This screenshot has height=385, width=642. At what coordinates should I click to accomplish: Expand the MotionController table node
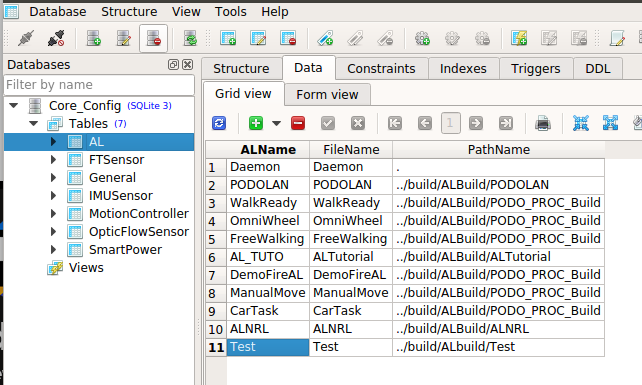click(53, 213)
